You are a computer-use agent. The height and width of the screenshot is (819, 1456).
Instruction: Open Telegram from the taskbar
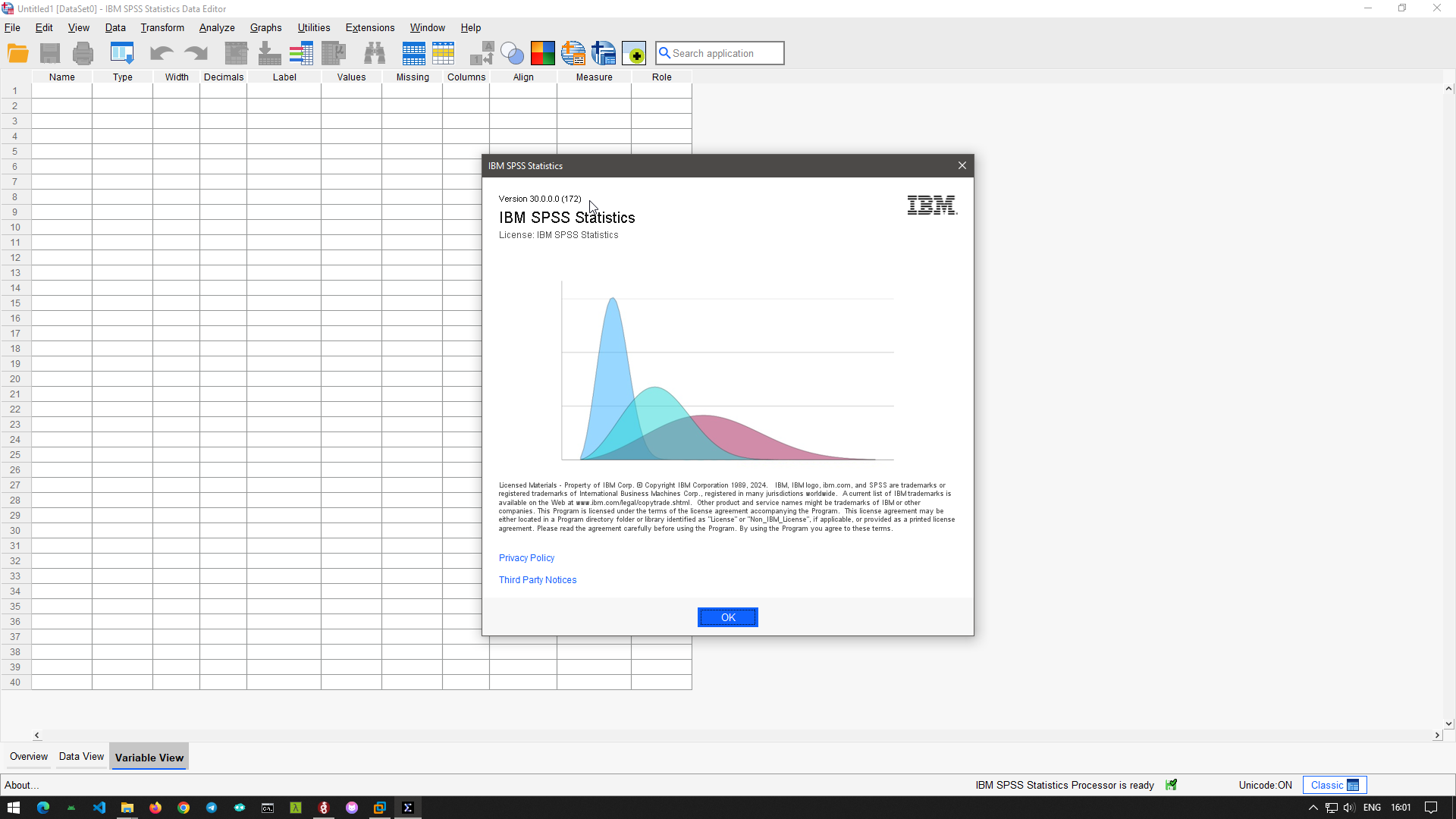click(x=212, y=808)
